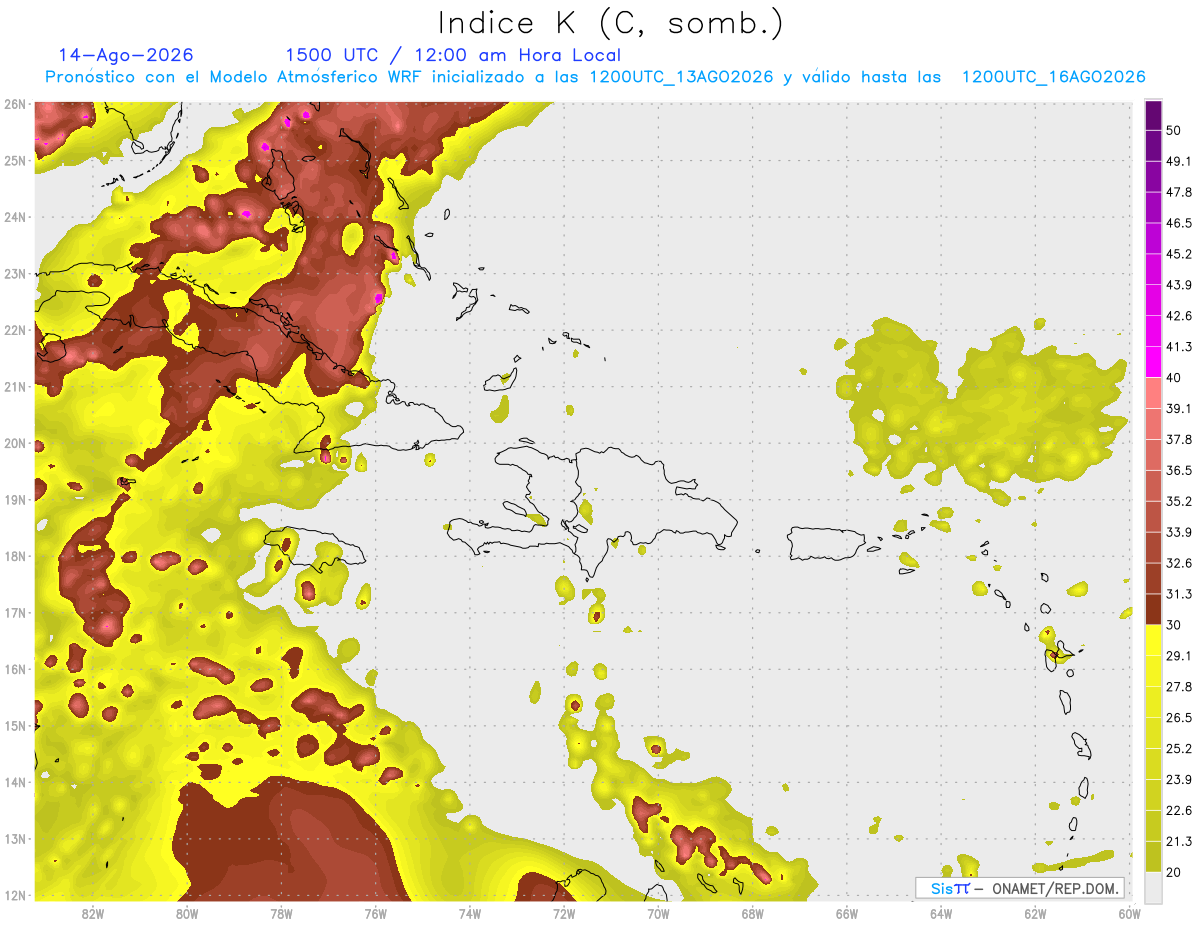This screenshot has width=1200, height=927.
Task: Click the 13N latitude label
Action: pyautogui.click(x=14, y=838)
